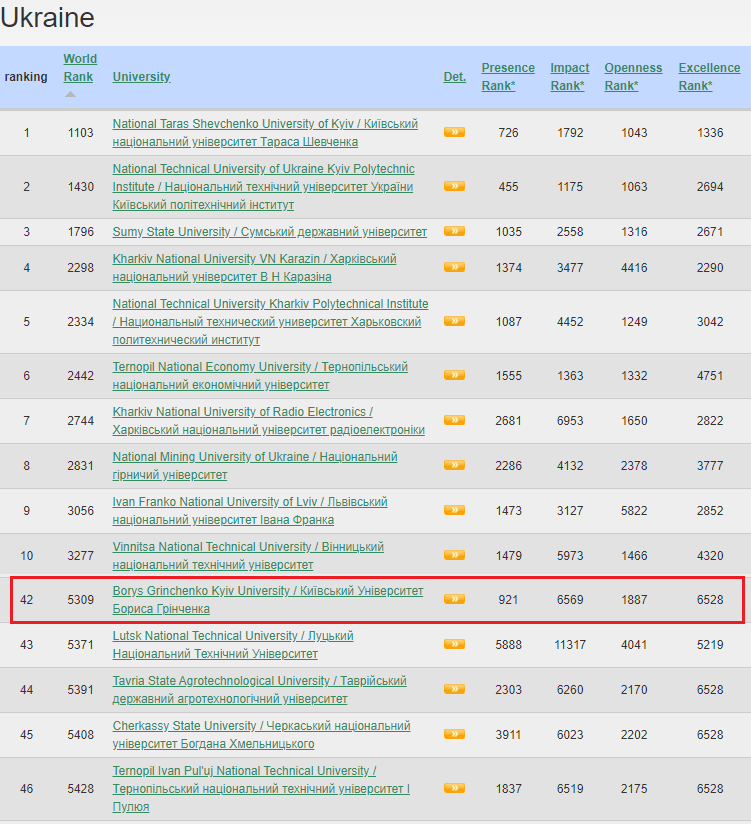Click details arrow for Cherkassy State University
Image resolution: width=751 pixels, height=824 pixels.
tap(454, 734)
